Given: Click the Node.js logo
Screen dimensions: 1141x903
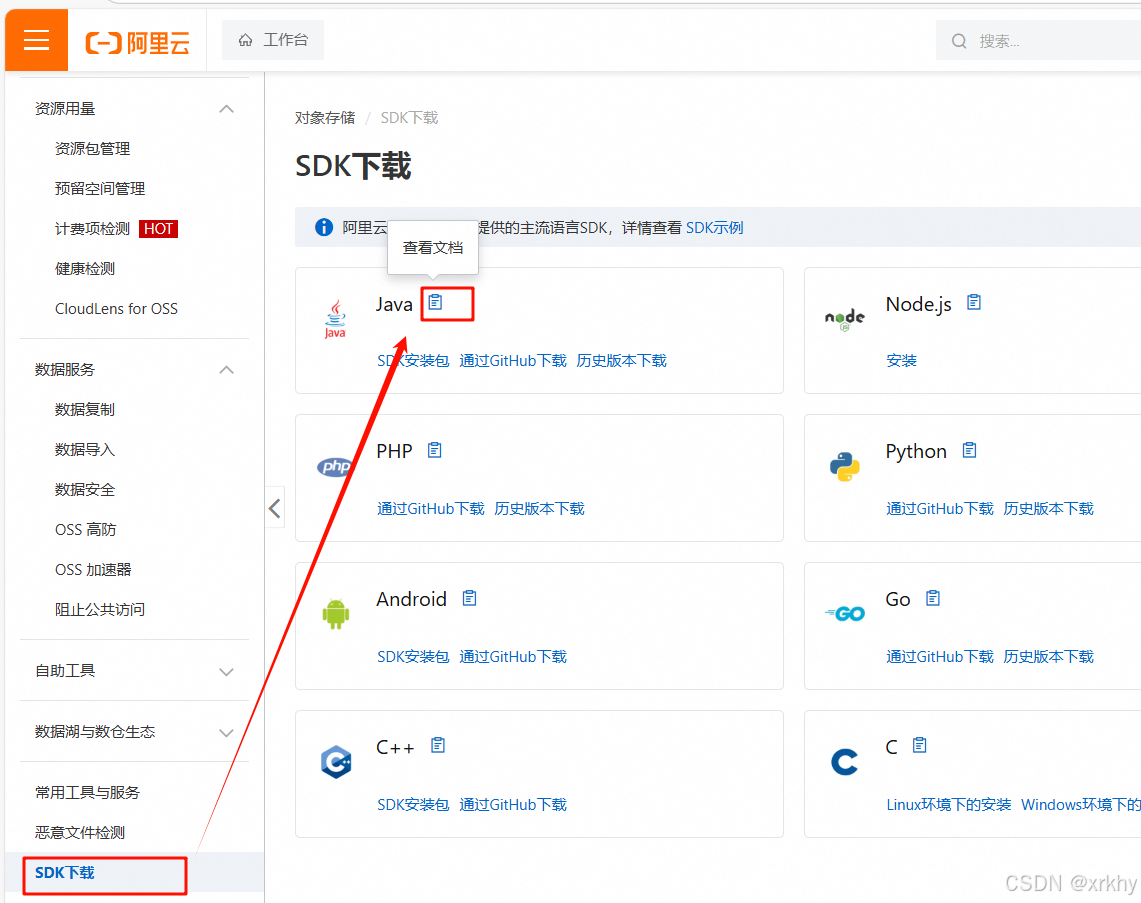Looking at the screenshot, I should coord(845,319).
